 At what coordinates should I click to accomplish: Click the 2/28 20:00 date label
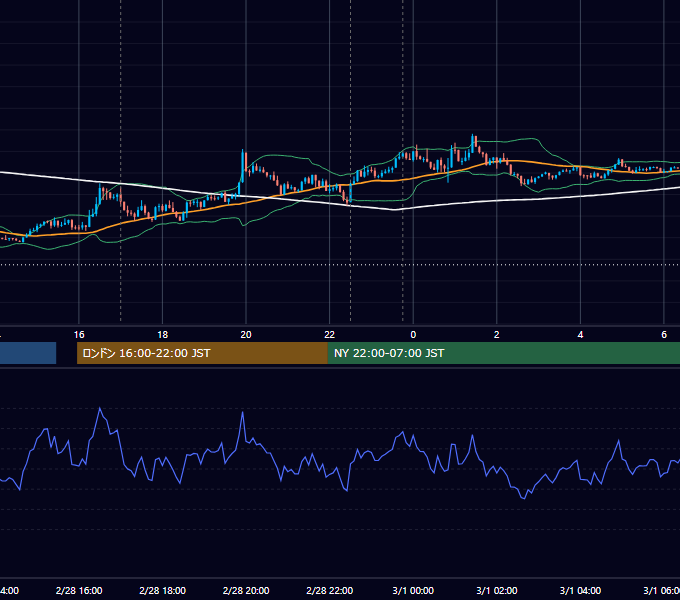[246, 590]
